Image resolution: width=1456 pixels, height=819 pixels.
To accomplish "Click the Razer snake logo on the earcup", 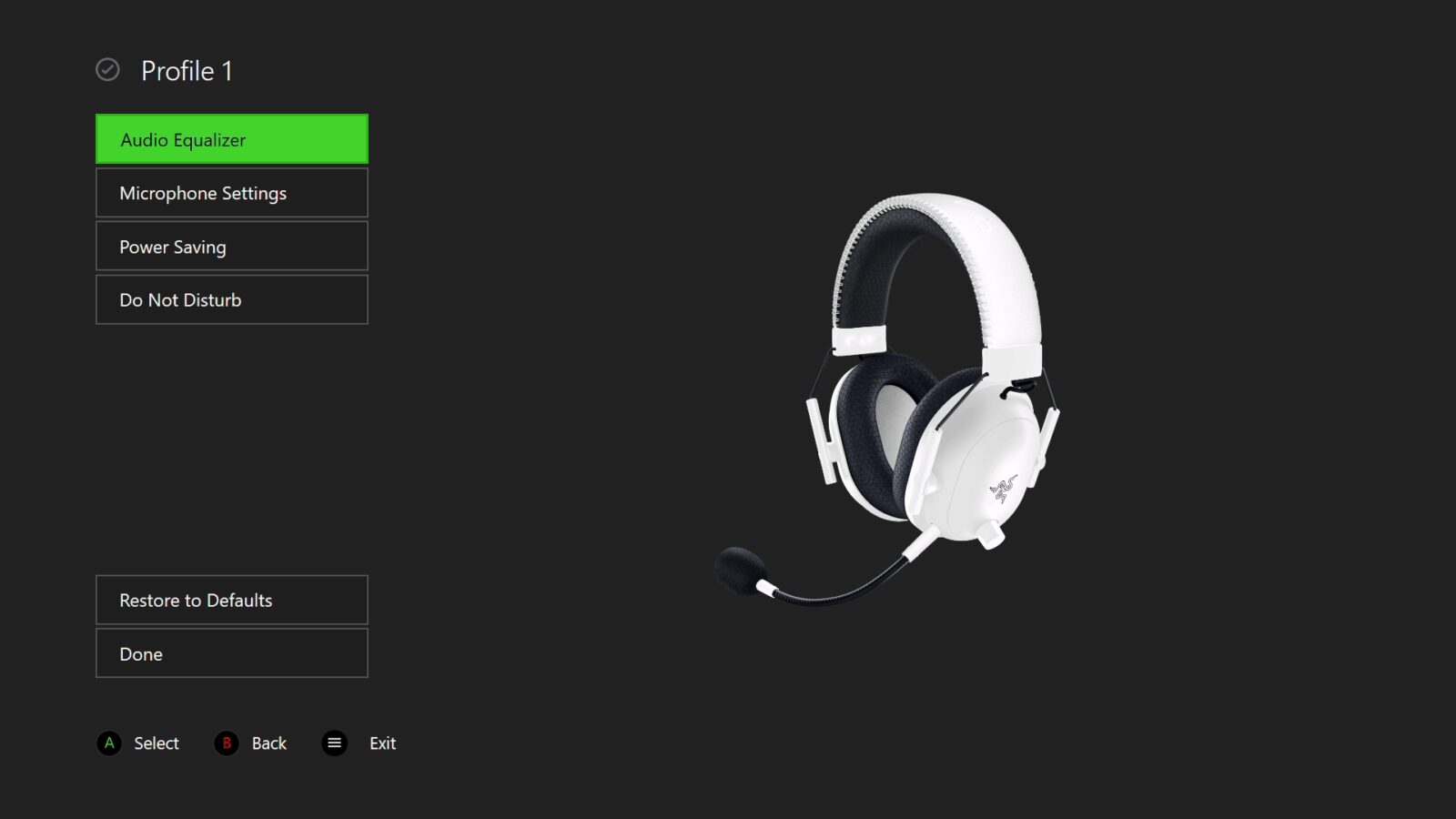I will pyautogui.click(x=1003, y=489).
